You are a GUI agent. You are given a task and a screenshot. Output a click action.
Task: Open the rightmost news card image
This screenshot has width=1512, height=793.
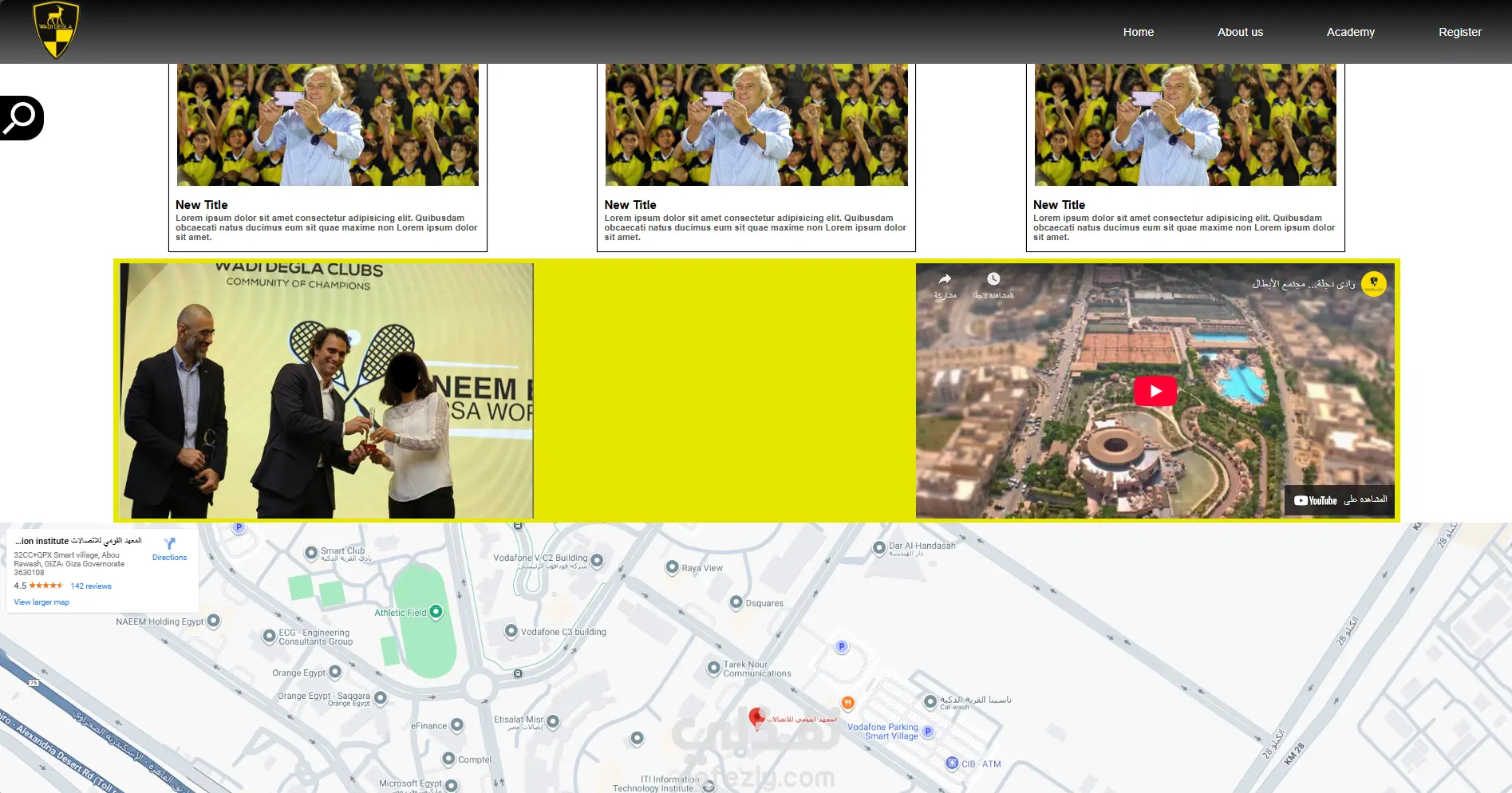click(1186, 125)
